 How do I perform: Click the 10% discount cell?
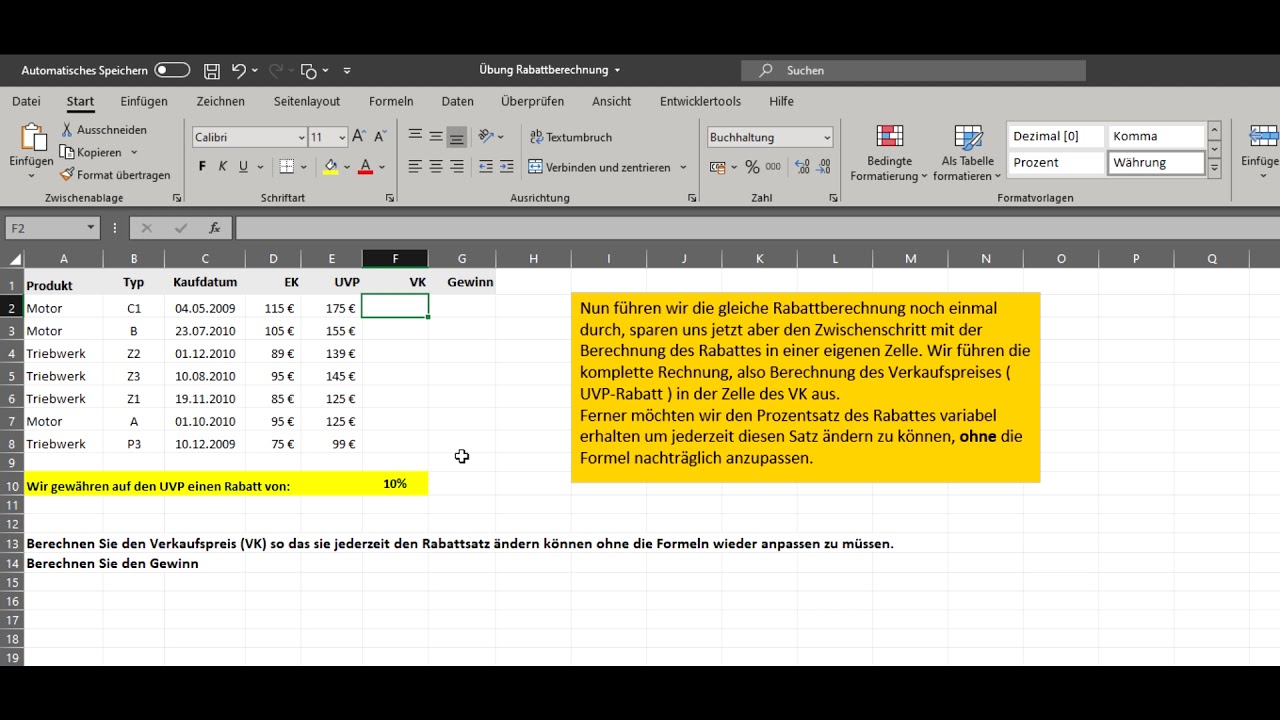(x=395, y=484)
